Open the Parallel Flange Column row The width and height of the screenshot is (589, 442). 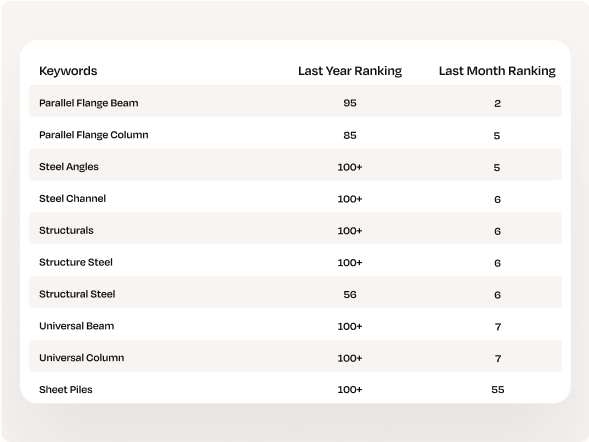click(x=295, y=135)
